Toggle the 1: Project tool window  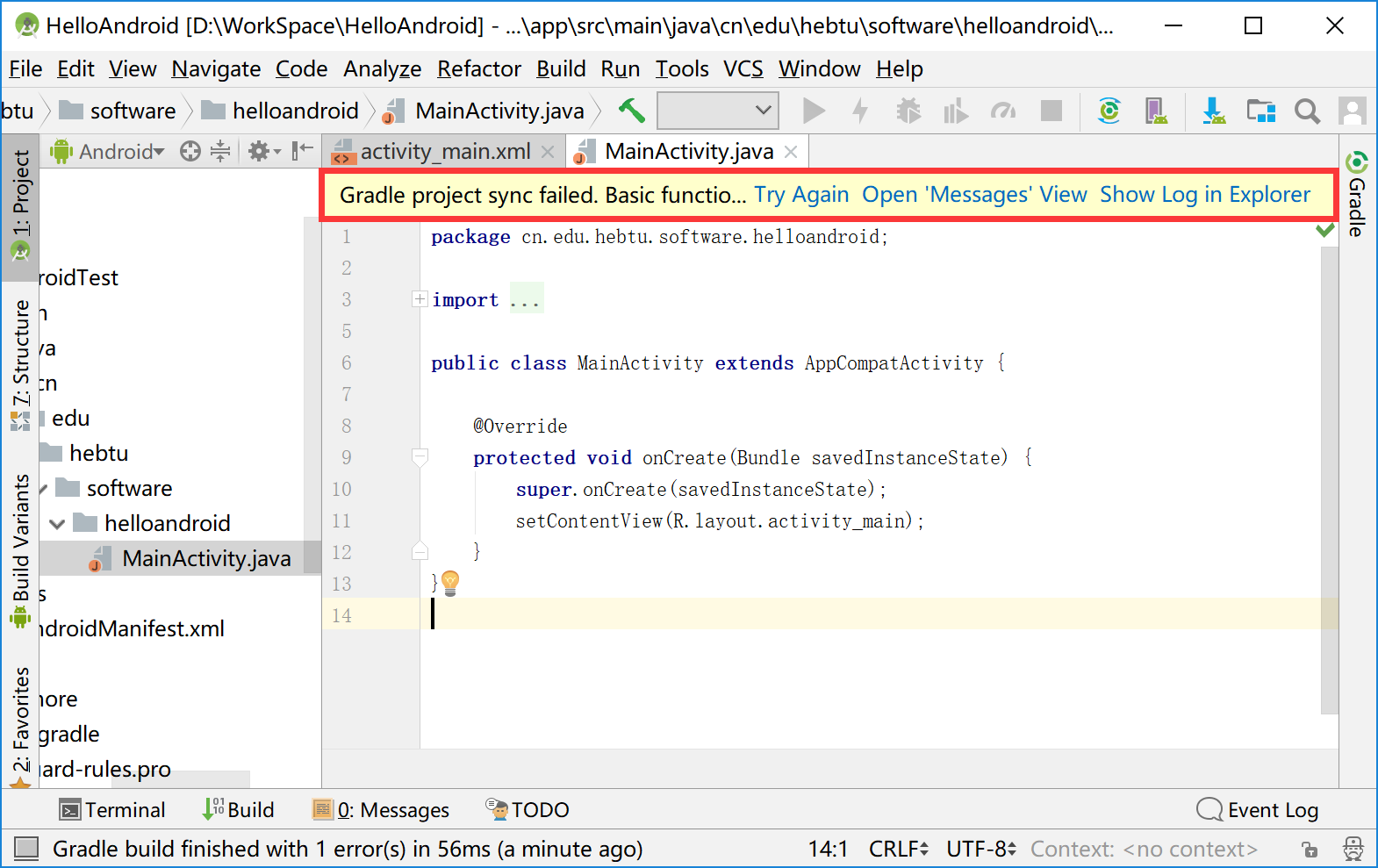[21, 207]
